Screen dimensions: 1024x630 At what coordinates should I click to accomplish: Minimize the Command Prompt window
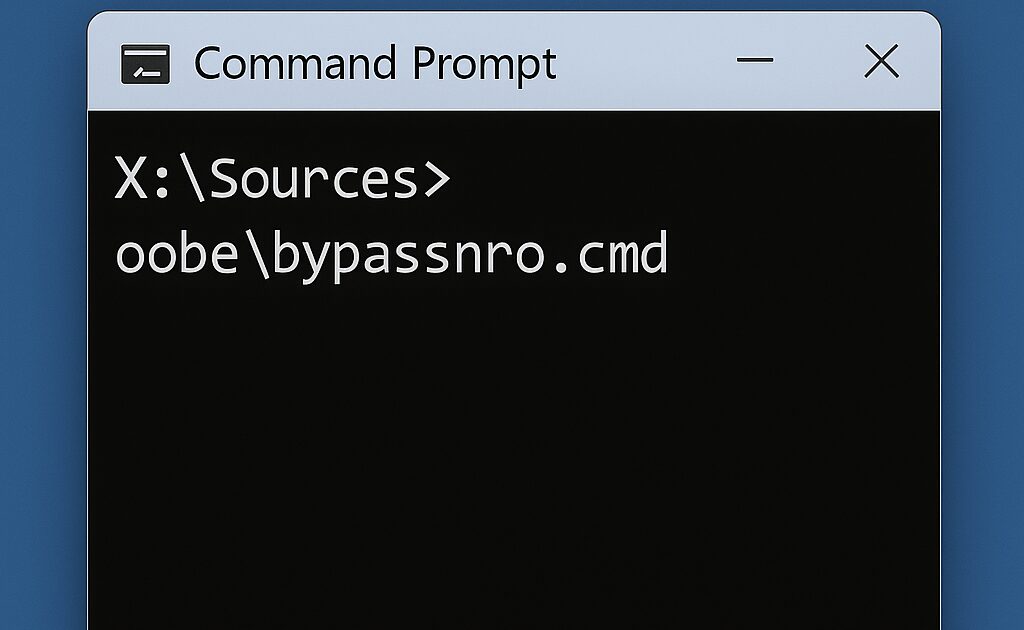(x=755, y=60)
